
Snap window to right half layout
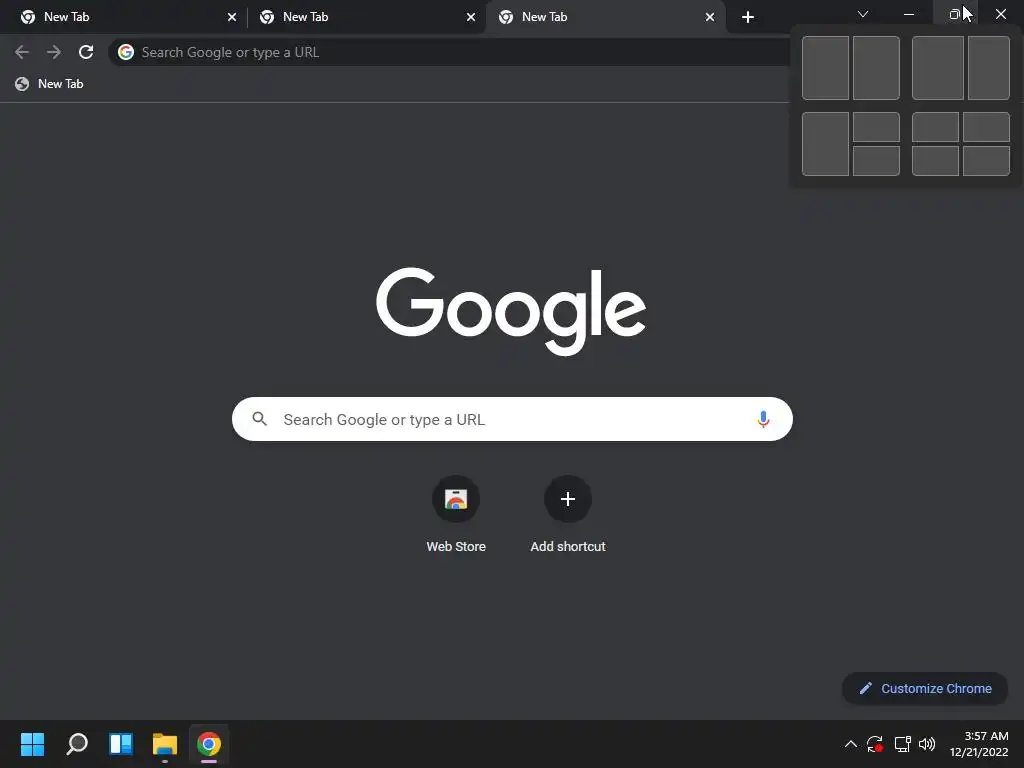click(876, 68)
